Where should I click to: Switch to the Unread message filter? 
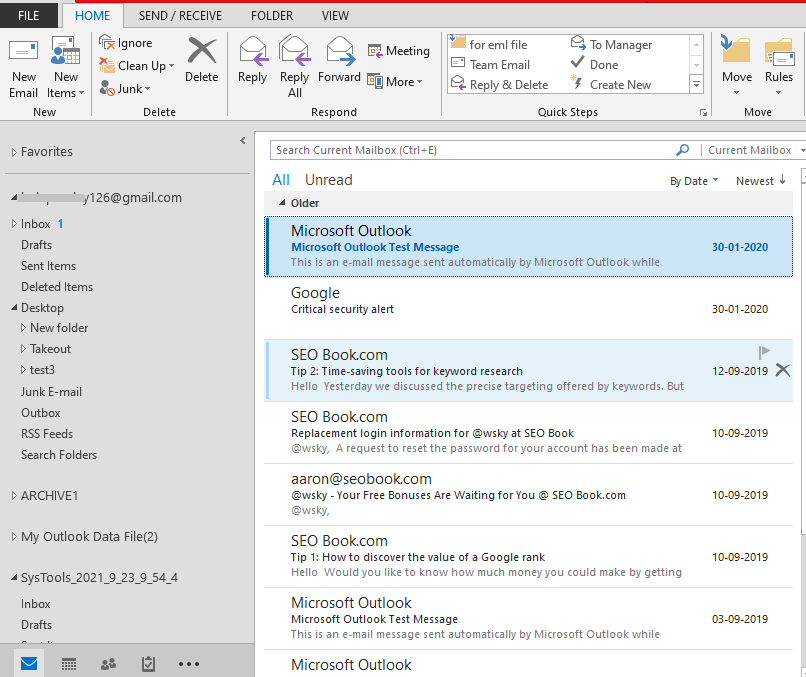tap(328, 179)
